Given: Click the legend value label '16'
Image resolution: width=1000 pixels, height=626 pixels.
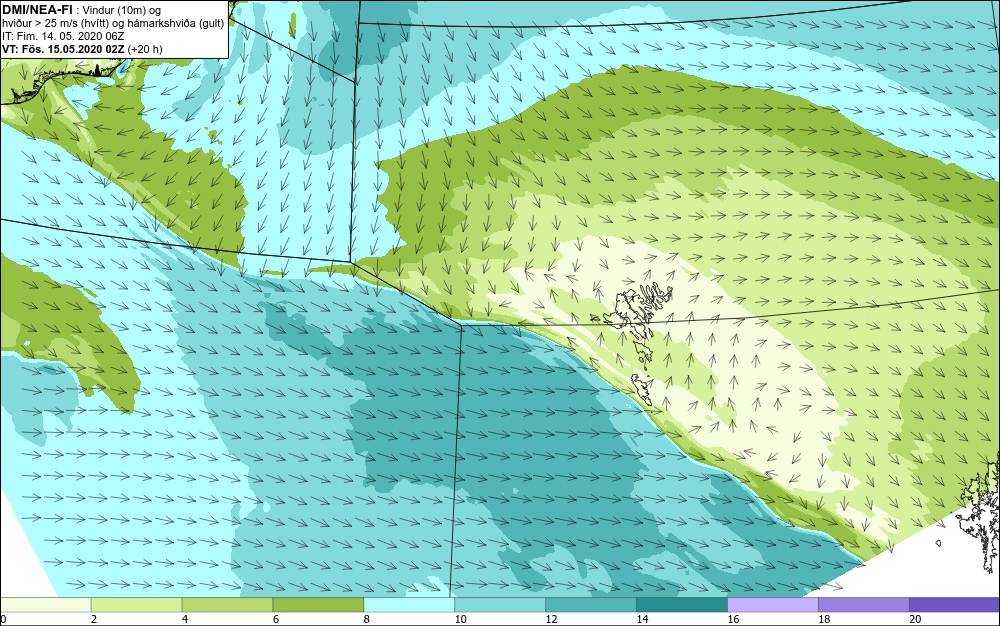Looking at the screenshot, I should pos(733,619).
